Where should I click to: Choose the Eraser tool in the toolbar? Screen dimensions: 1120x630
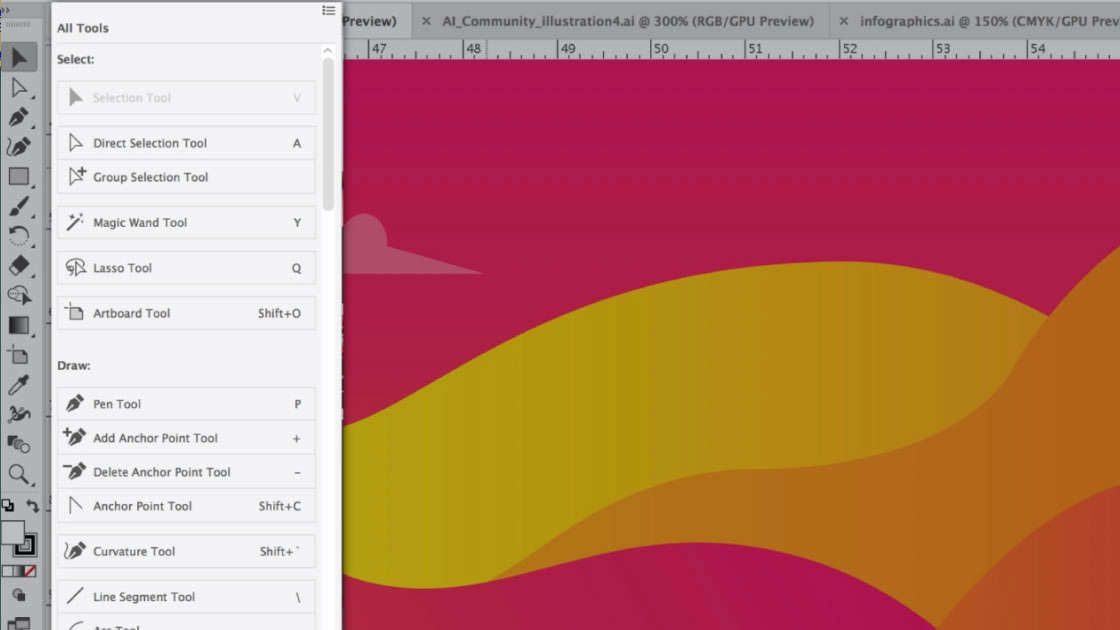pyautogui.click(x=19, y=266)
